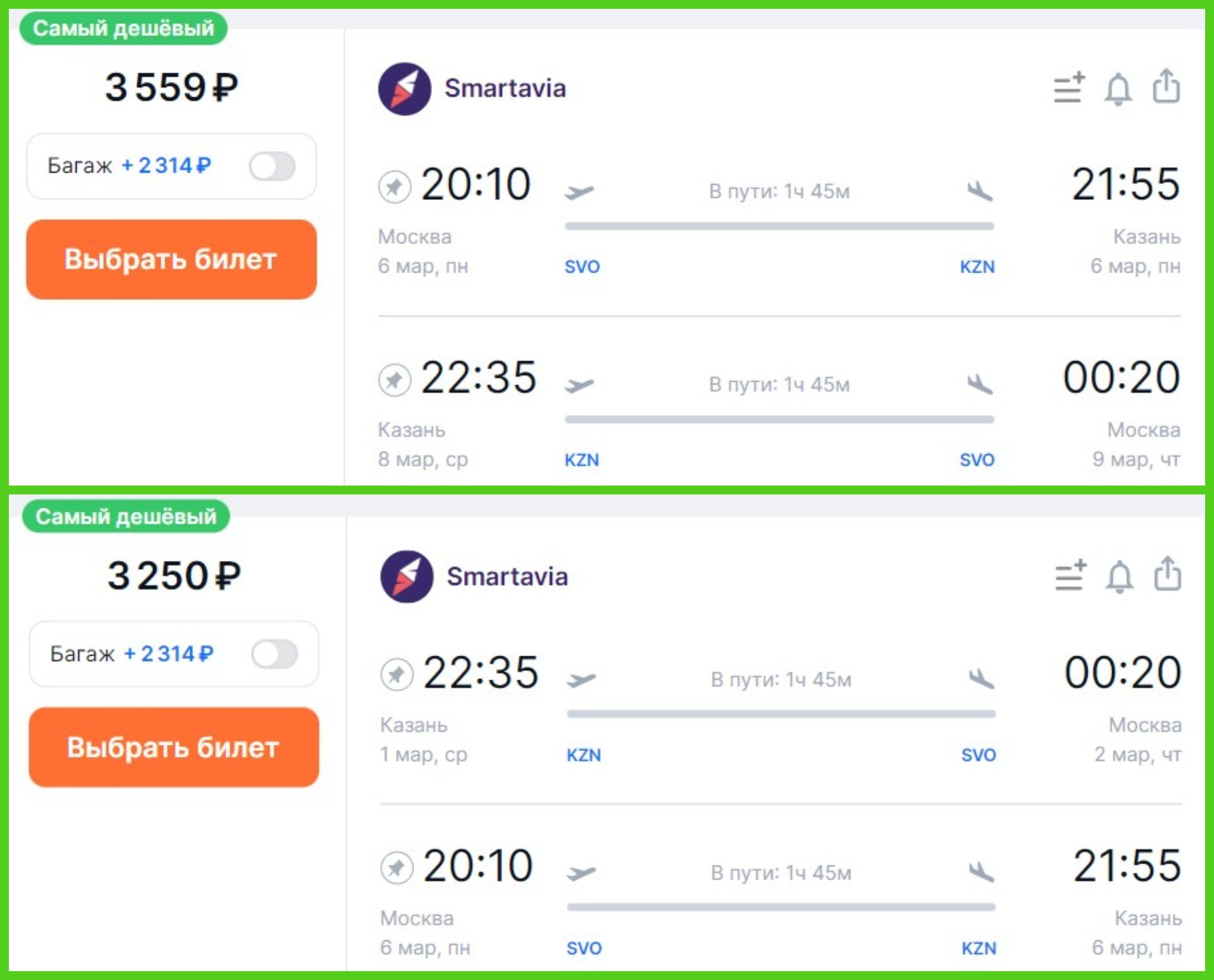Pin the 22:35 Kazan flight, top ticket
Image resolution: width=1214 pixels, height=980 pixels.
click(395, 380)
